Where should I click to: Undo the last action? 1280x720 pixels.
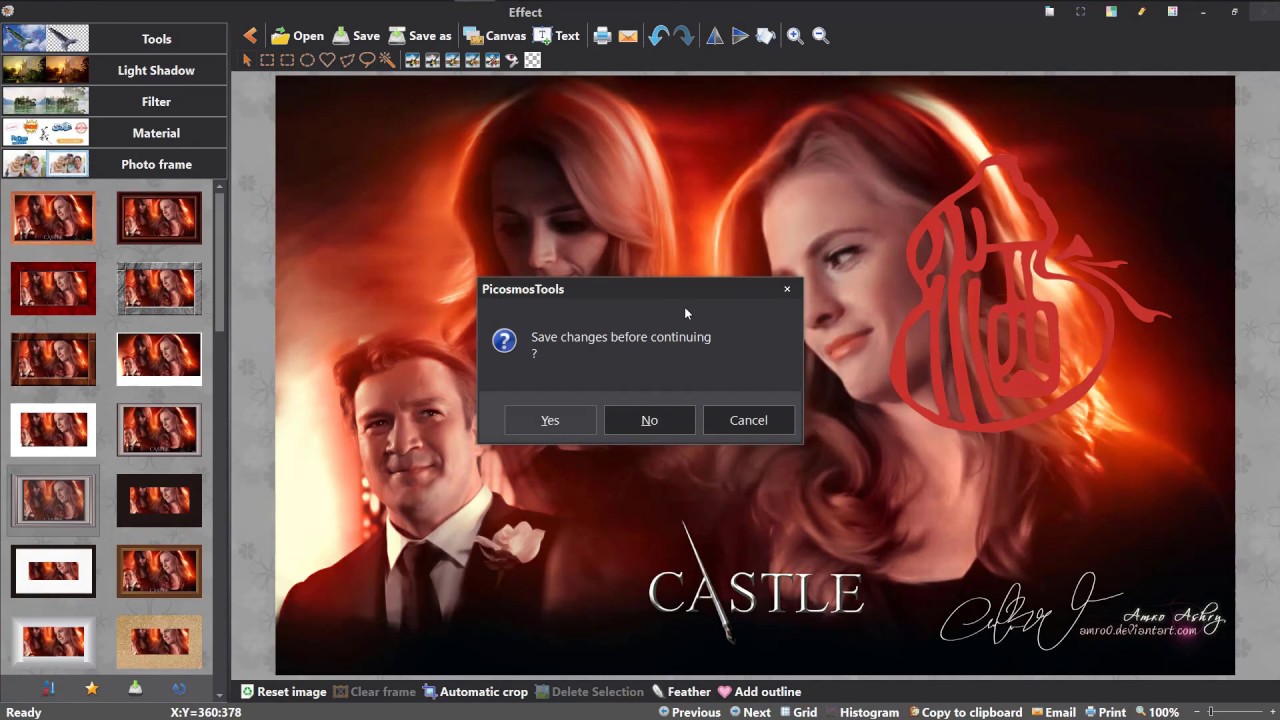click(658, 36)
